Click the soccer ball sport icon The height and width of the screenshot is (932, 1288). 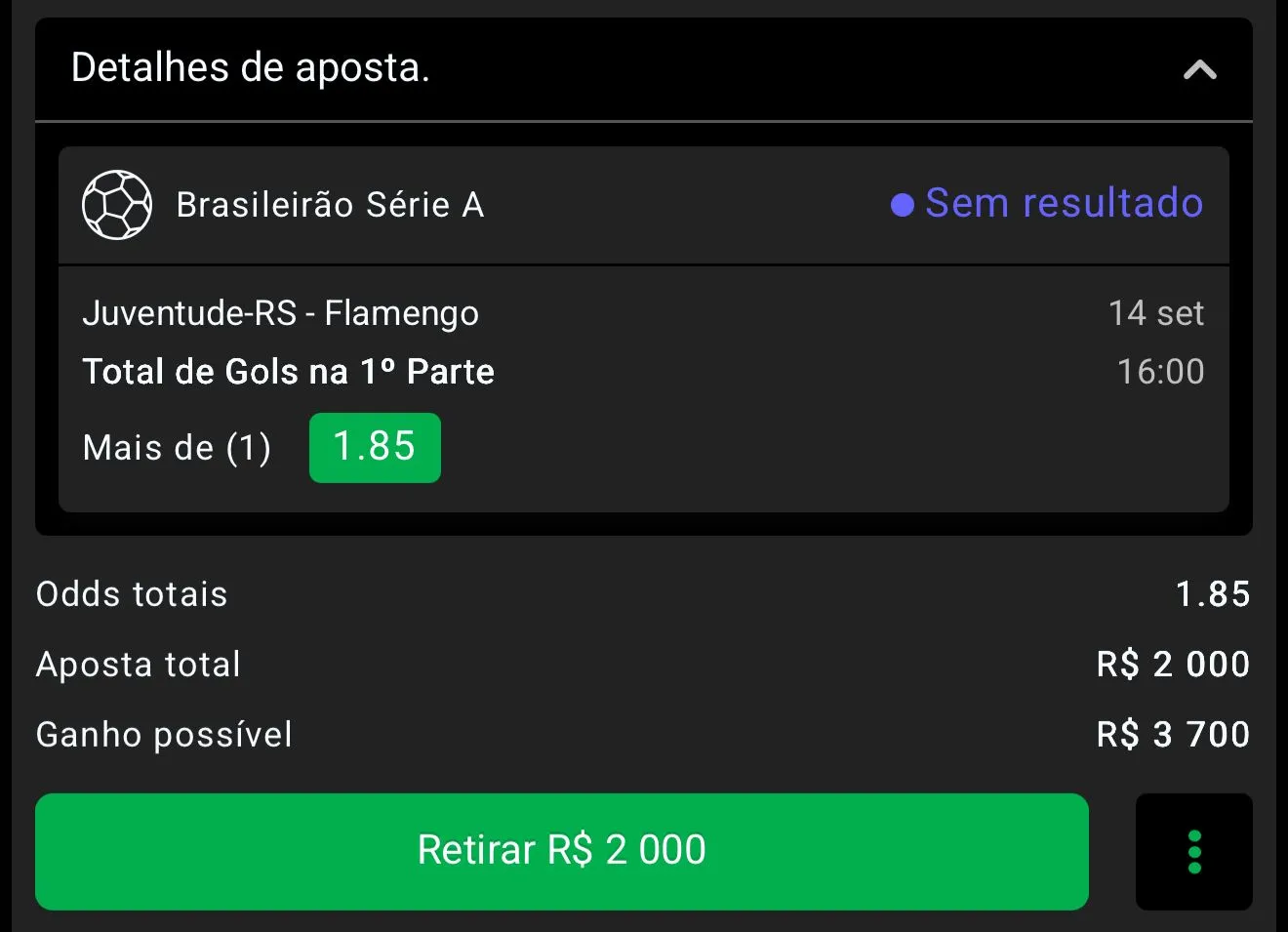pyautogui.click(x=117, y=205)
